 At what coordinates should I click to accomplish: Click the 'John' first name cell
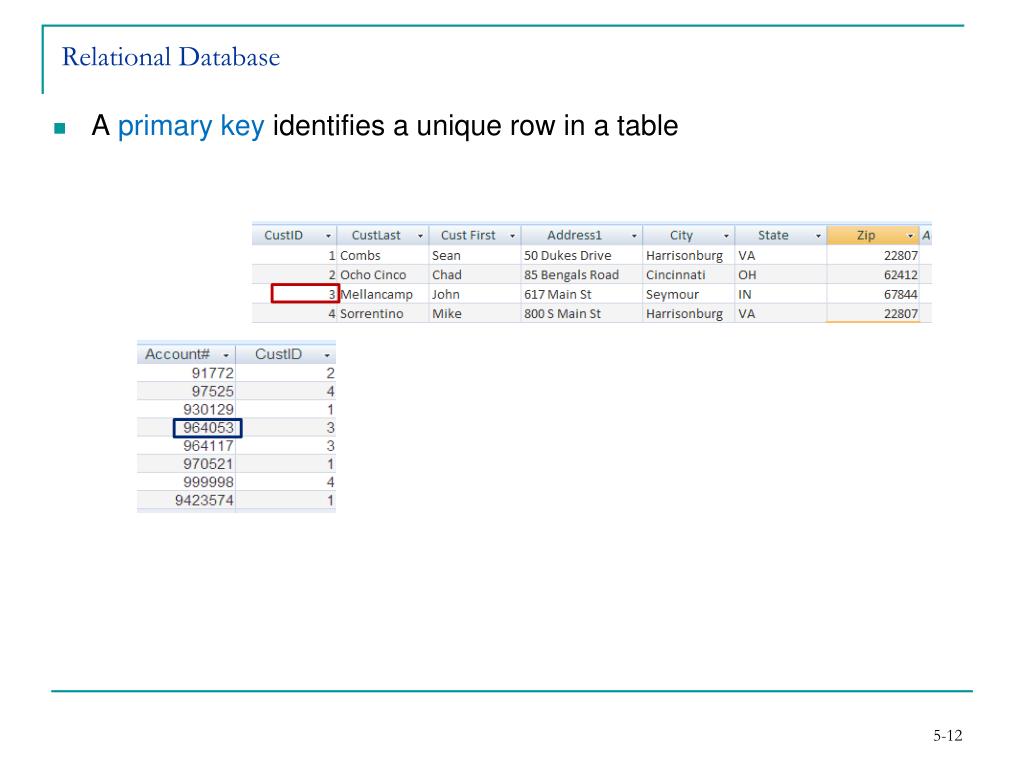click(x=475, y=295)
